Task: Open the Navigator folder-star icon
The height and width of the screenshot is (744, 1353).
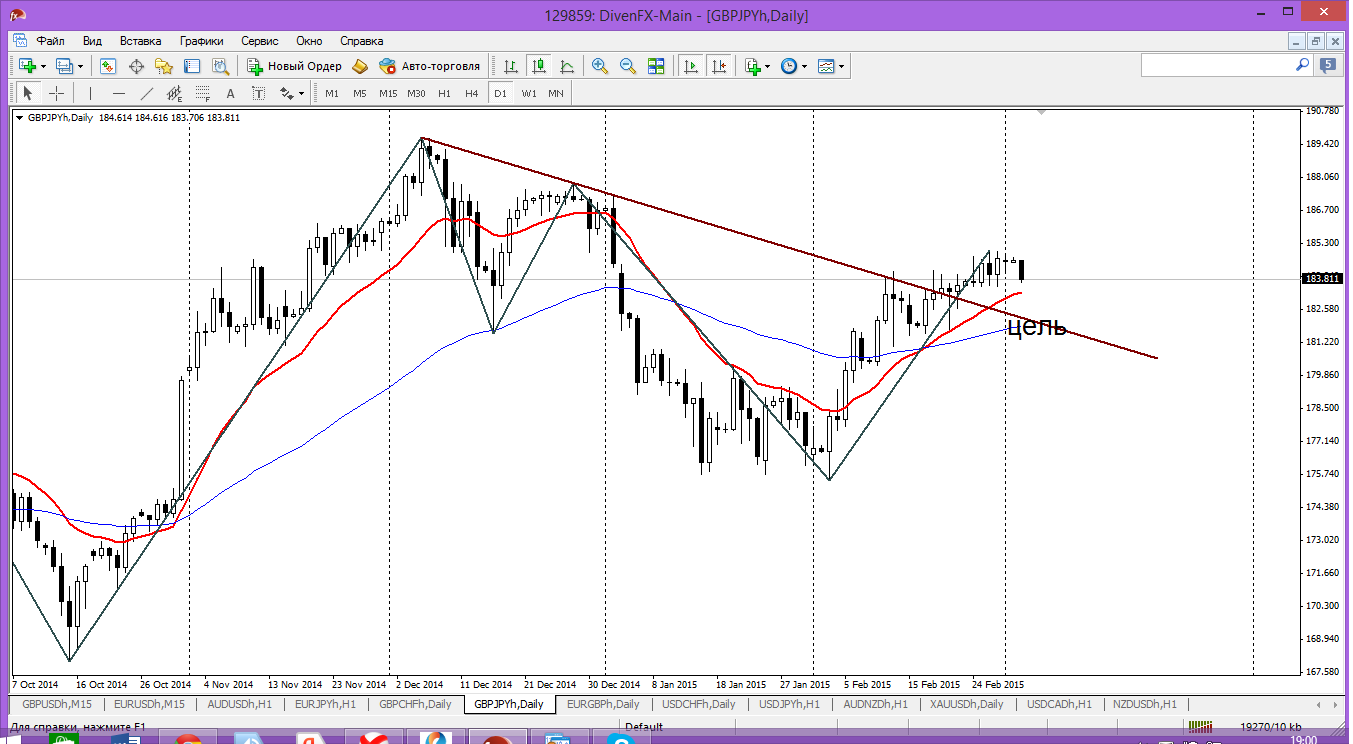Action: [164, 66]
